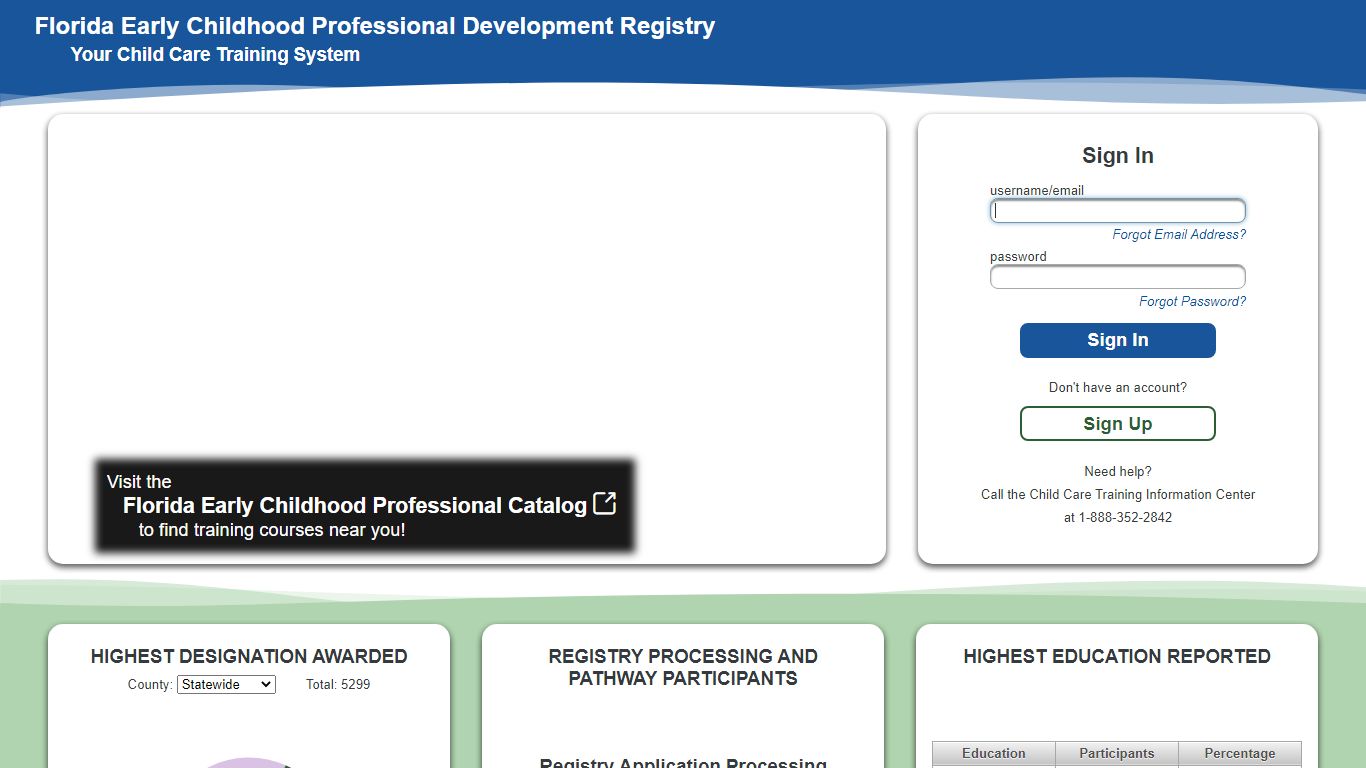Click the Registry Application Processing subheading
Viewport: 1366px width, 768px height.
(683, 763)
